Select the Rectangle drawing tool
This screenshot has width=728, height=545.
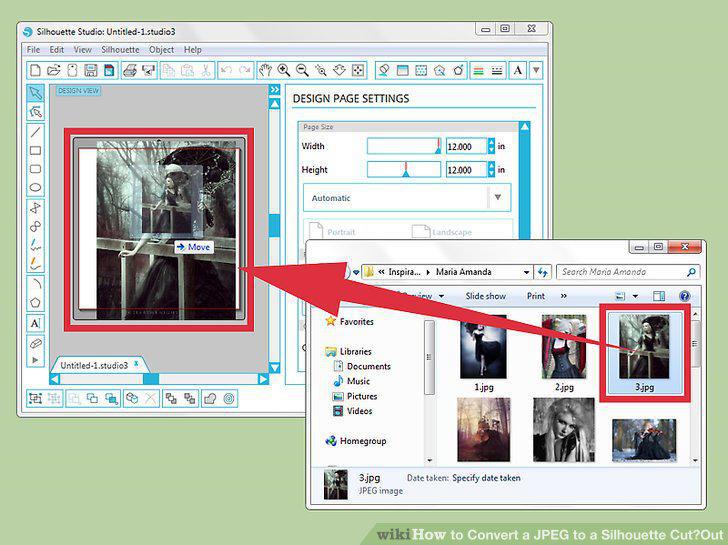pos(35,150)
